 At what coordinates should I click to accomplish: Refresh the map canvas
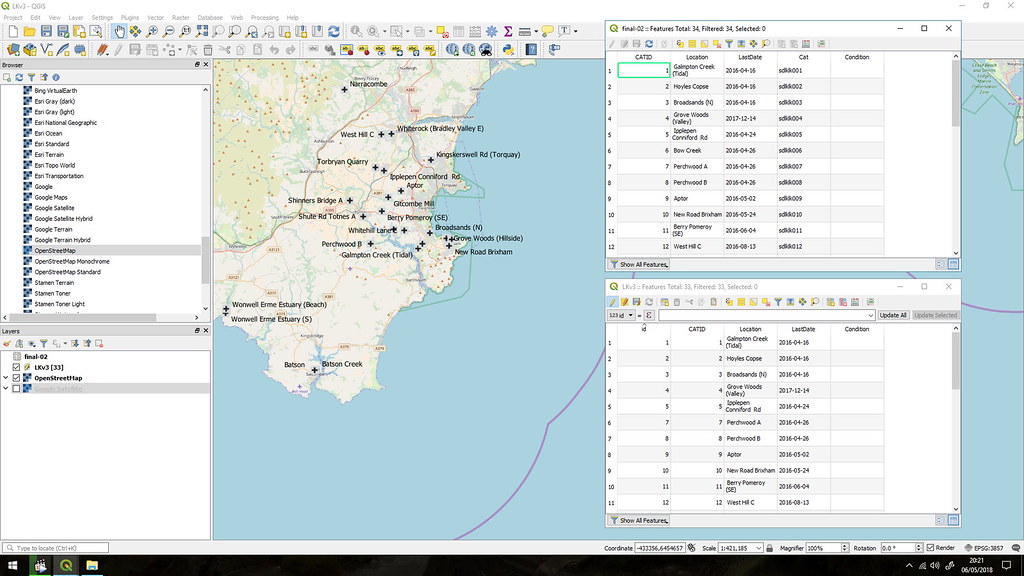click(334, 31)
